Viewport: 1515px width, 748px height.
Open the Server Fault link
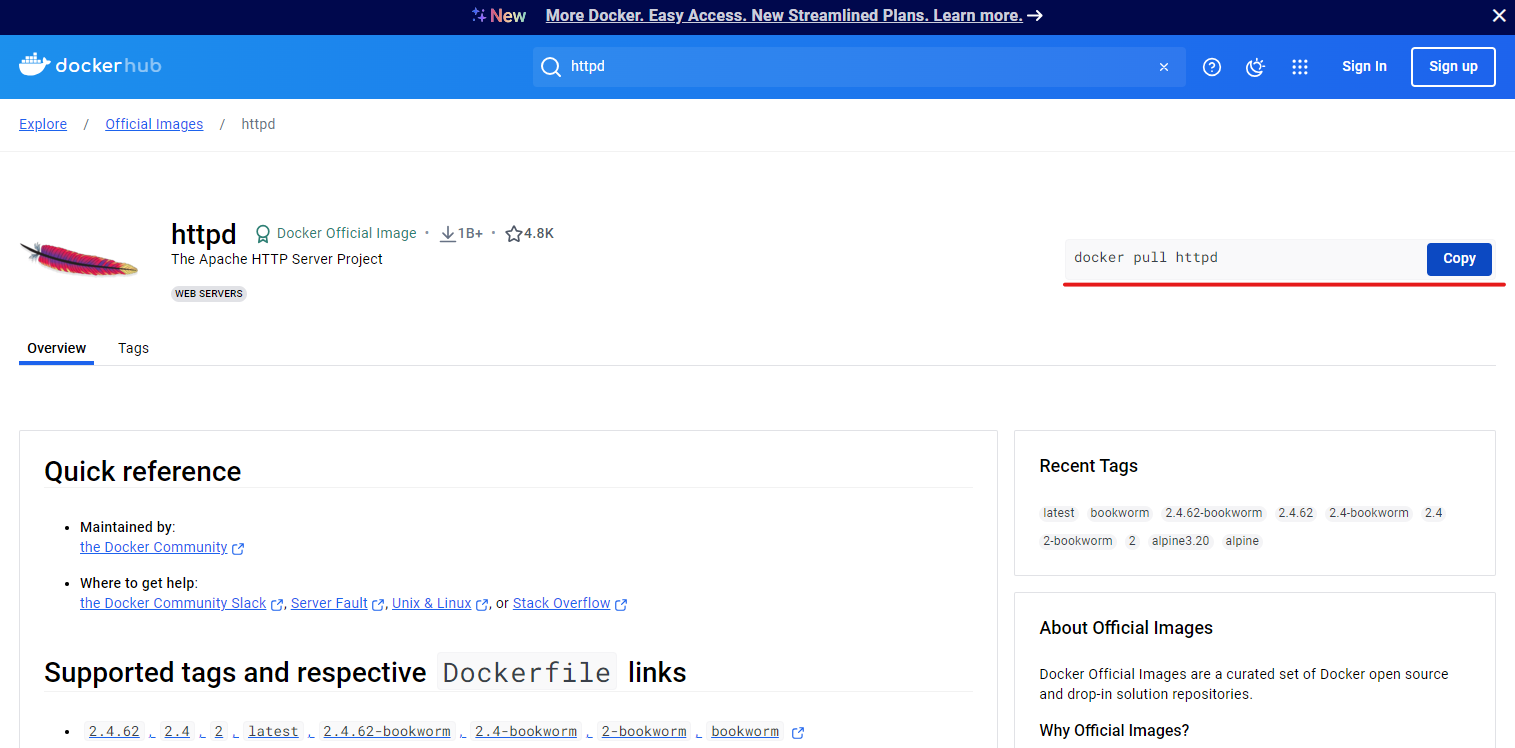click(x=329, y=603)
